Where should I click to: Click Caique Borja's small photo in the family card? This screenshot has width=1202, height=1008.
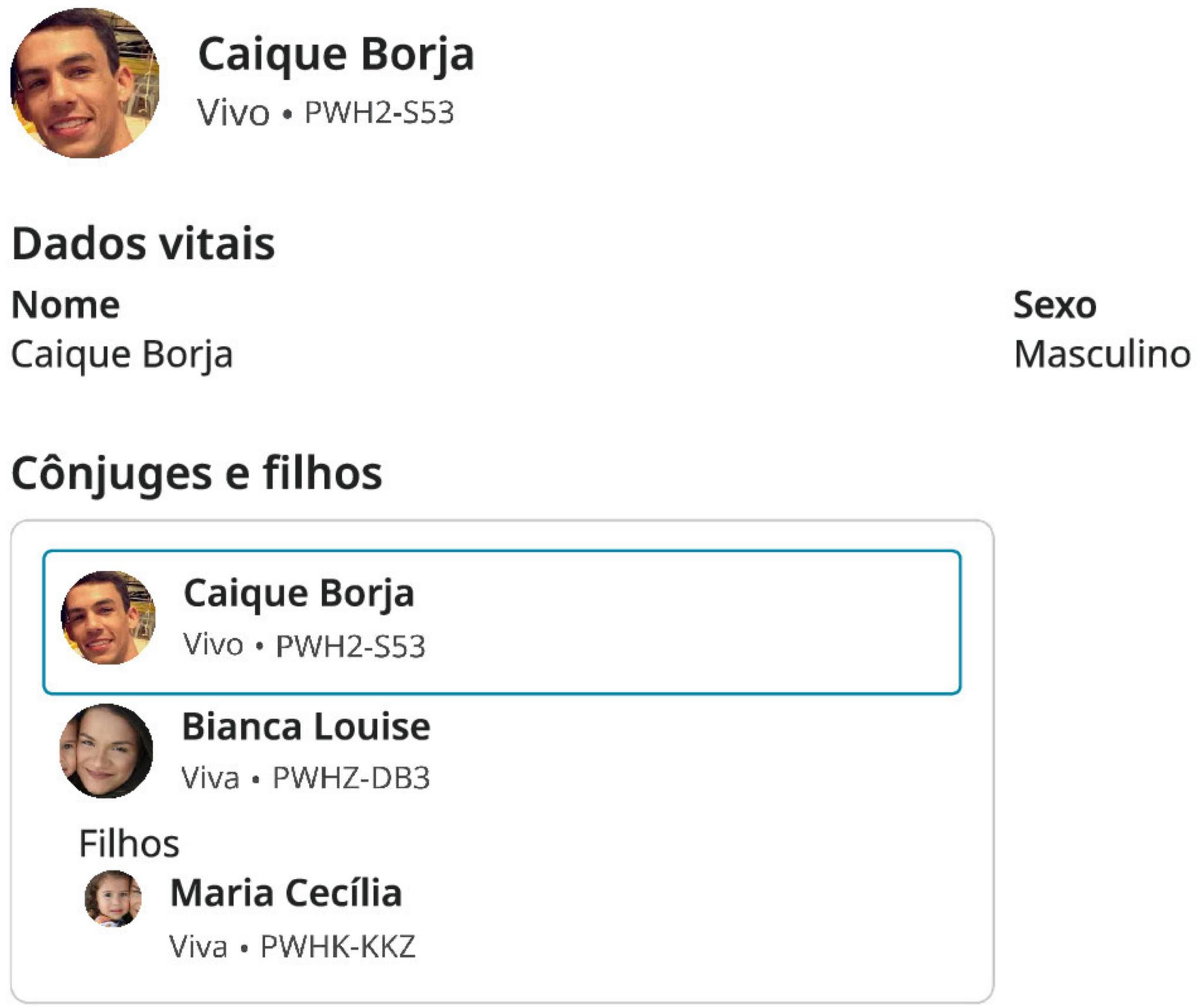pyautogui.click(x=109, y=618)
